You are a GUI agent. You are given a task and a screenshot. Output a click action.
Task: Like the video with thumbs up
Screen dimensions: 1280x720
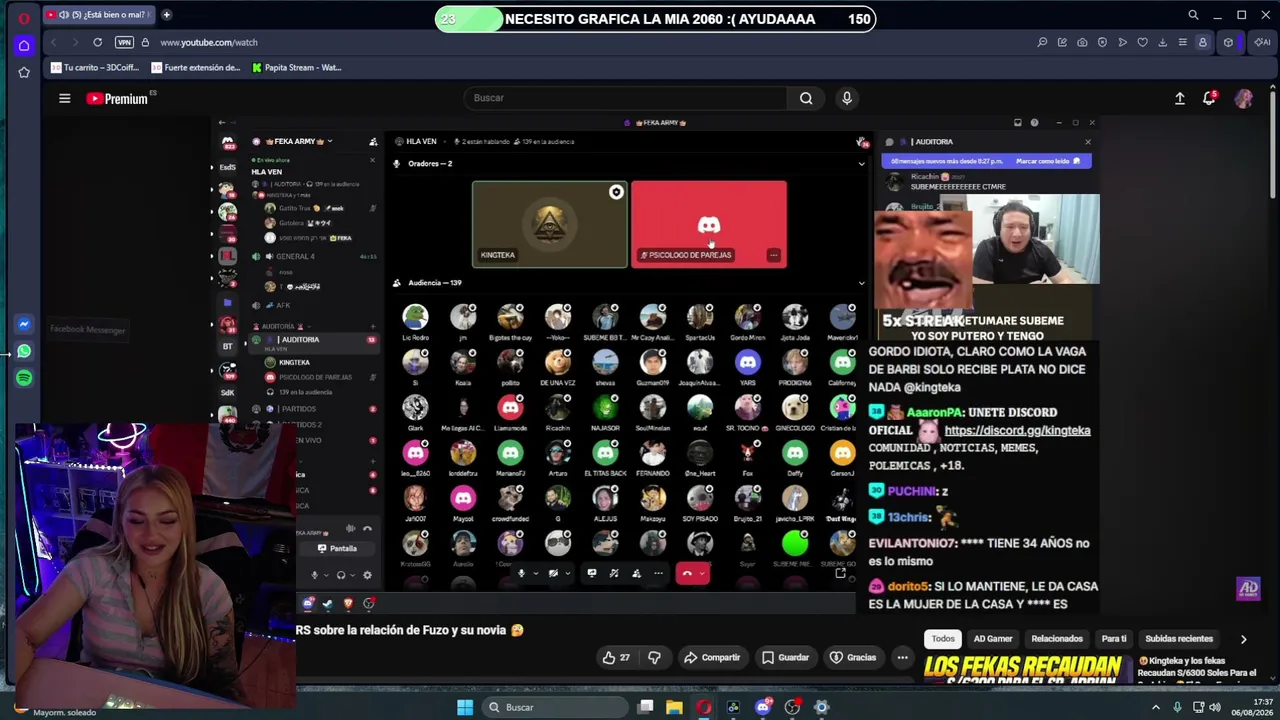click(x=616, y=657)
